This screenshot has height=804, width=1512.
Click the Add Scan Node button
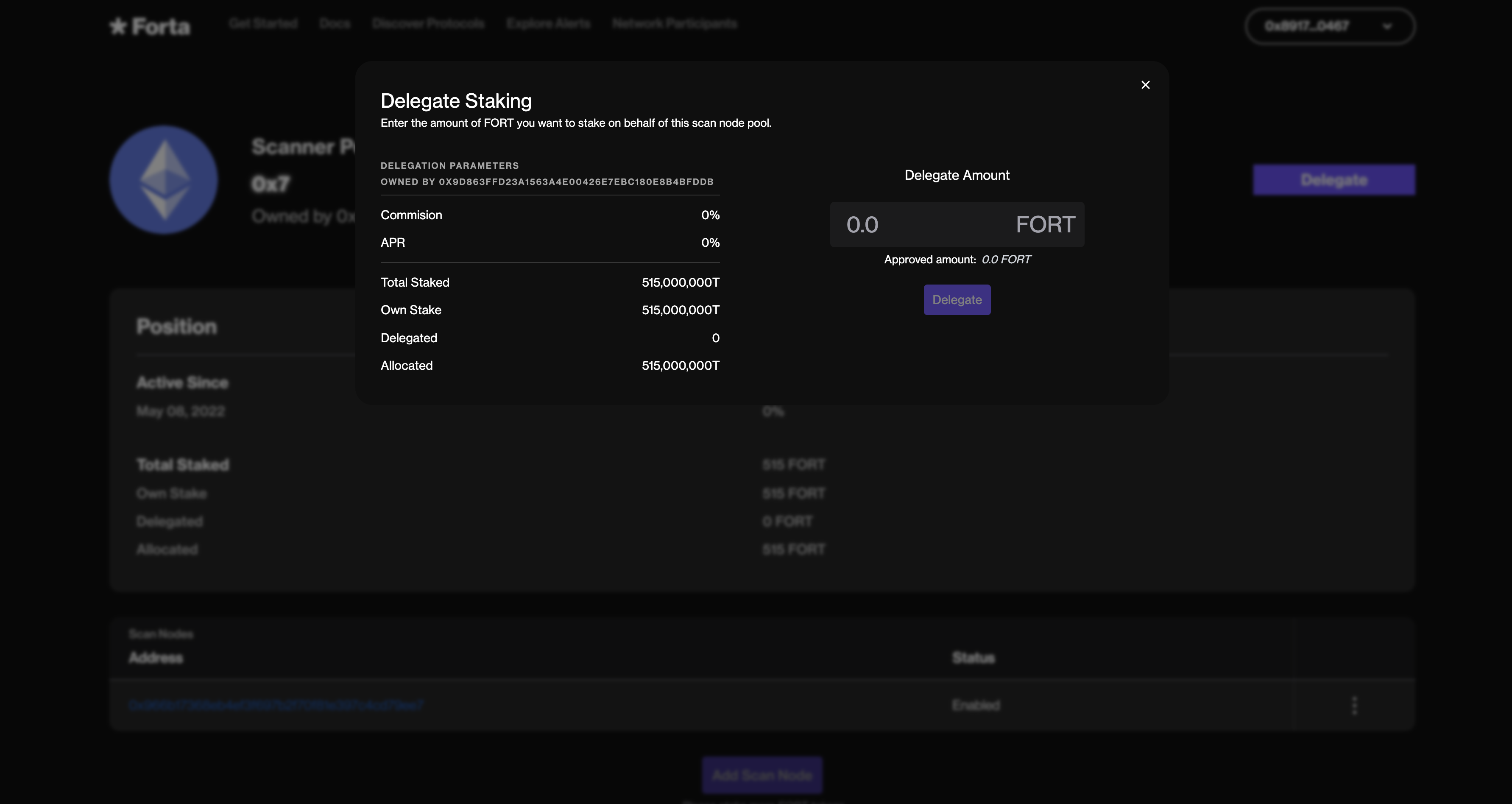pyautogui.click(x=762, y=775)
